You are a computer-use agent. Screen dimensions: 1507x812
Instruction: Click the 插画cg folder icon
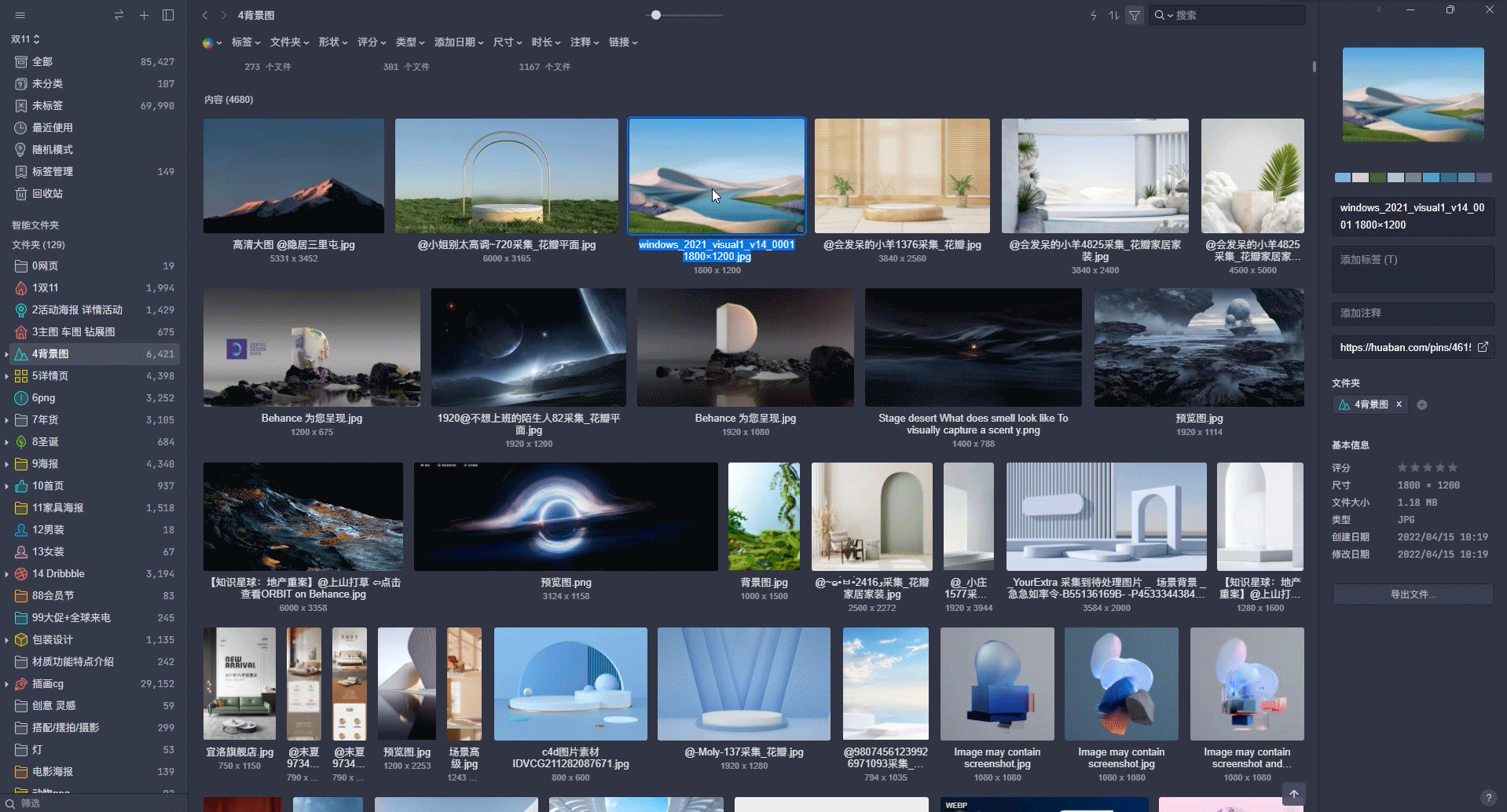pos(21,684)
